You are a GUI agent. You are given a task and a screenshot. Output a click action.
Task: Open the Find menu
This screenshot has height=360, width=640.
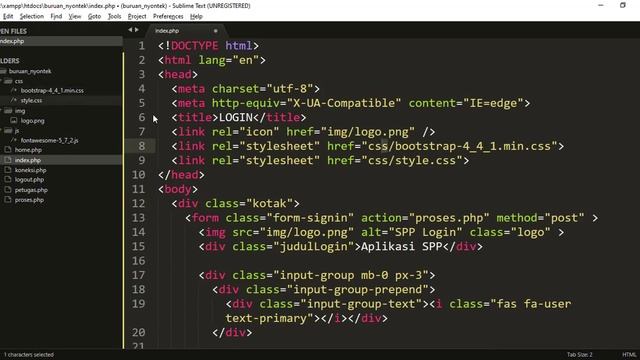[x=56, y=16]
